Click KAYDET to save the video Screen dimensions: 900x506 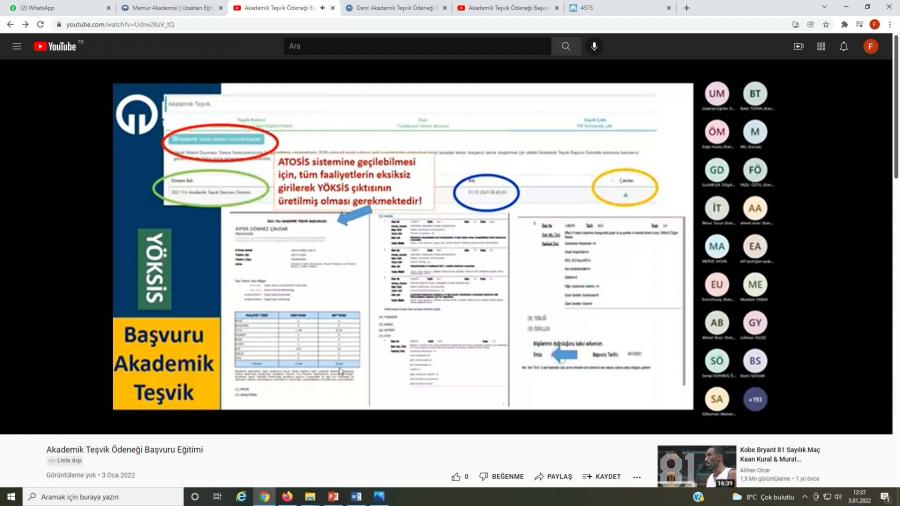pyautogui.click(x=601, y=477)
